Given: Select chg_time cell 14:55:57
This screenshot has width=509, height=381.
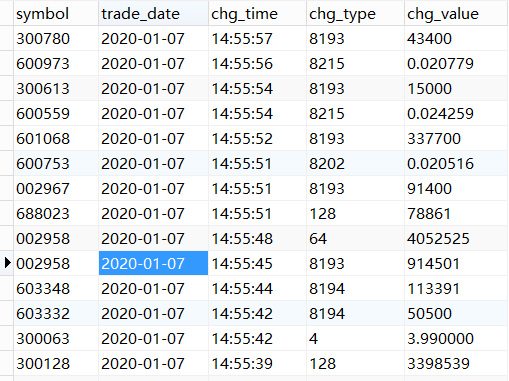Looking at the screenshot, I should click(x=257, y=38).
